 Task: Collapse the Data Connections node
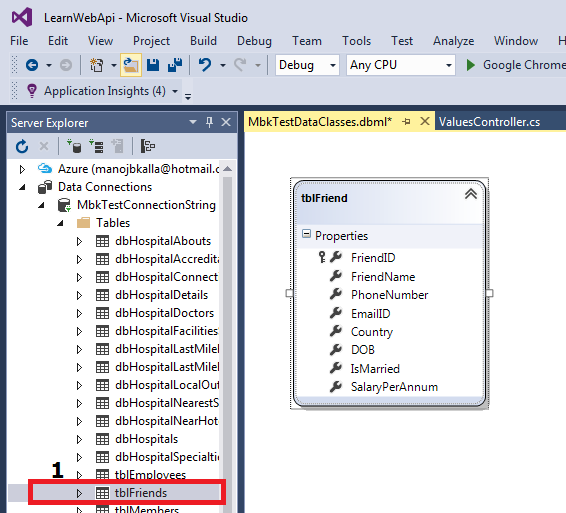22,187
